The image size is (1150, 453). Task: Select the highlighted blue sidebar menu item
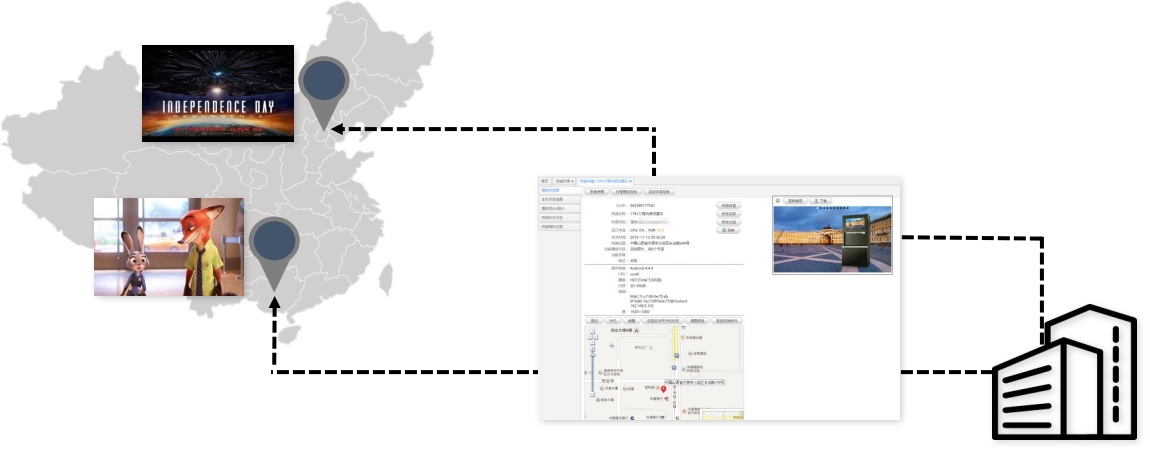tap(559, 190)
